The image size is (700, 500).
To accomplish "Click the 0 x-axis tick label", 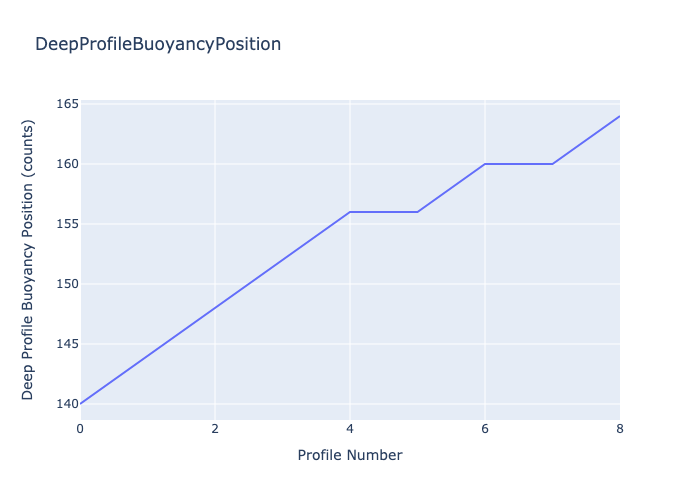I will point(80,429).
